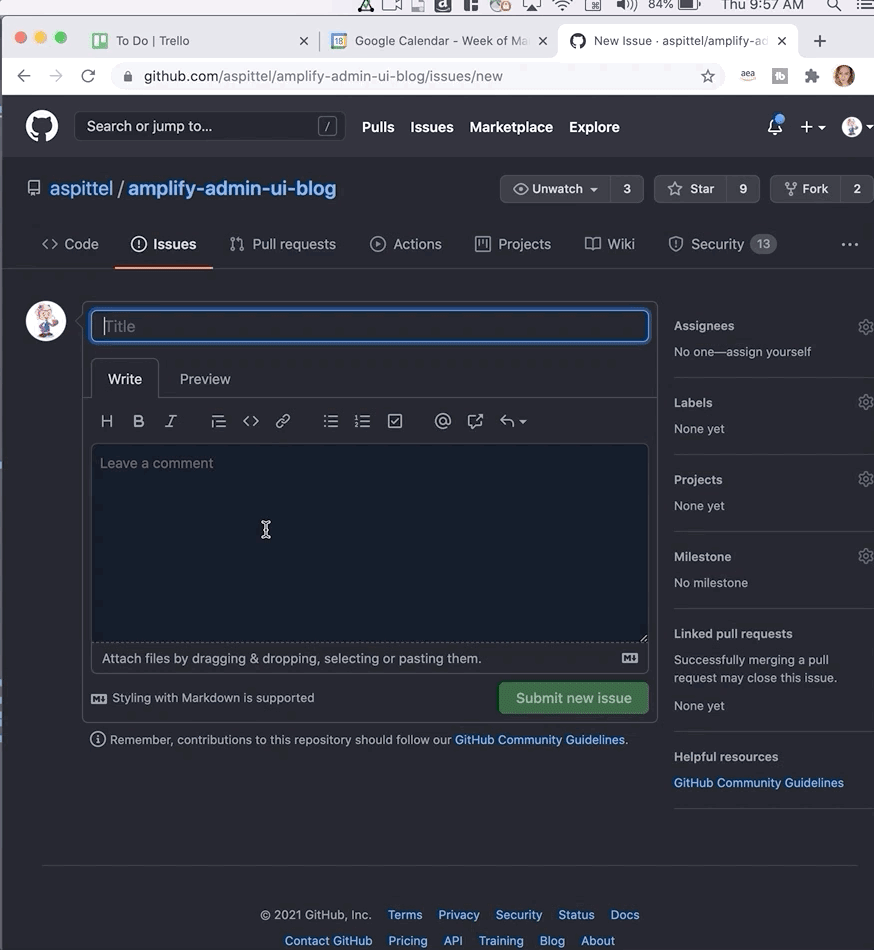Open the Actions tab
This screenshot has height=950, width=874.
pyautogui.click(x=406, y=244)
